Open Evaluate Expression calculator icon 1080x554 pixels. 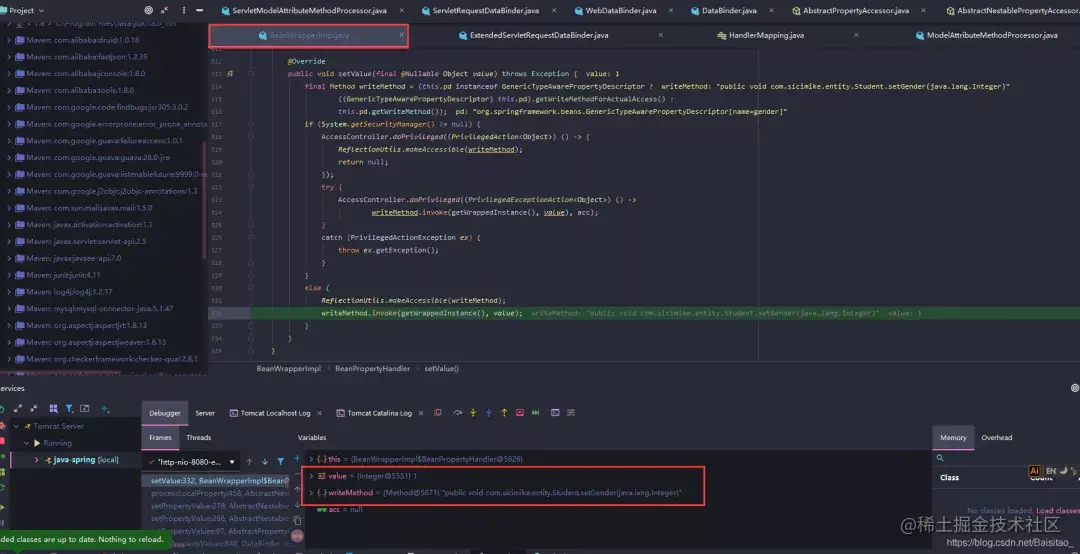[555, 413]
